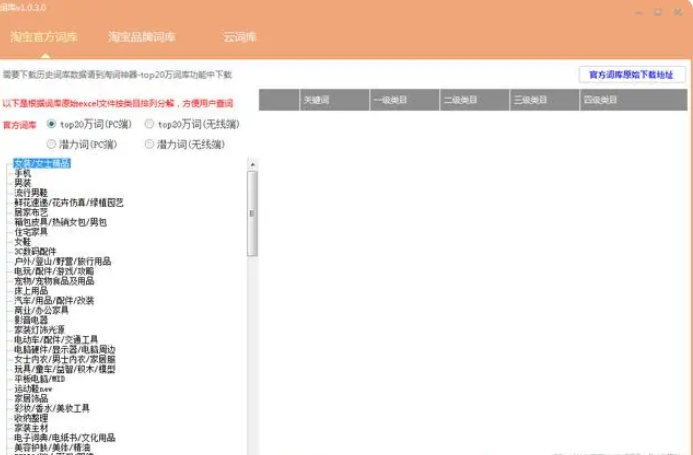Click the 官方词库原始下载地址 button
Viewport: 693px width, 455px height.
[632, 75]
